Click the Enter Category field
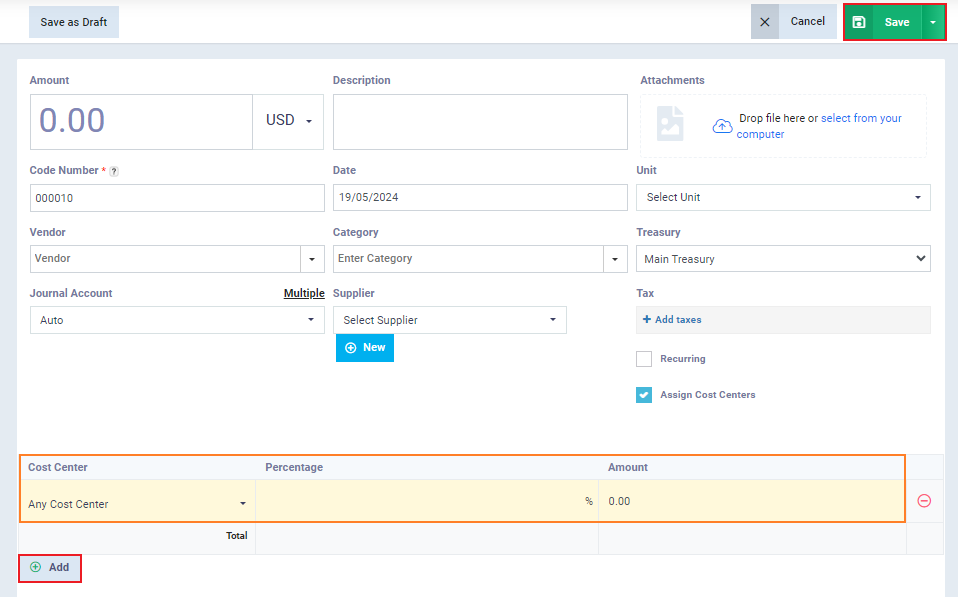 (x=468, y=259)
